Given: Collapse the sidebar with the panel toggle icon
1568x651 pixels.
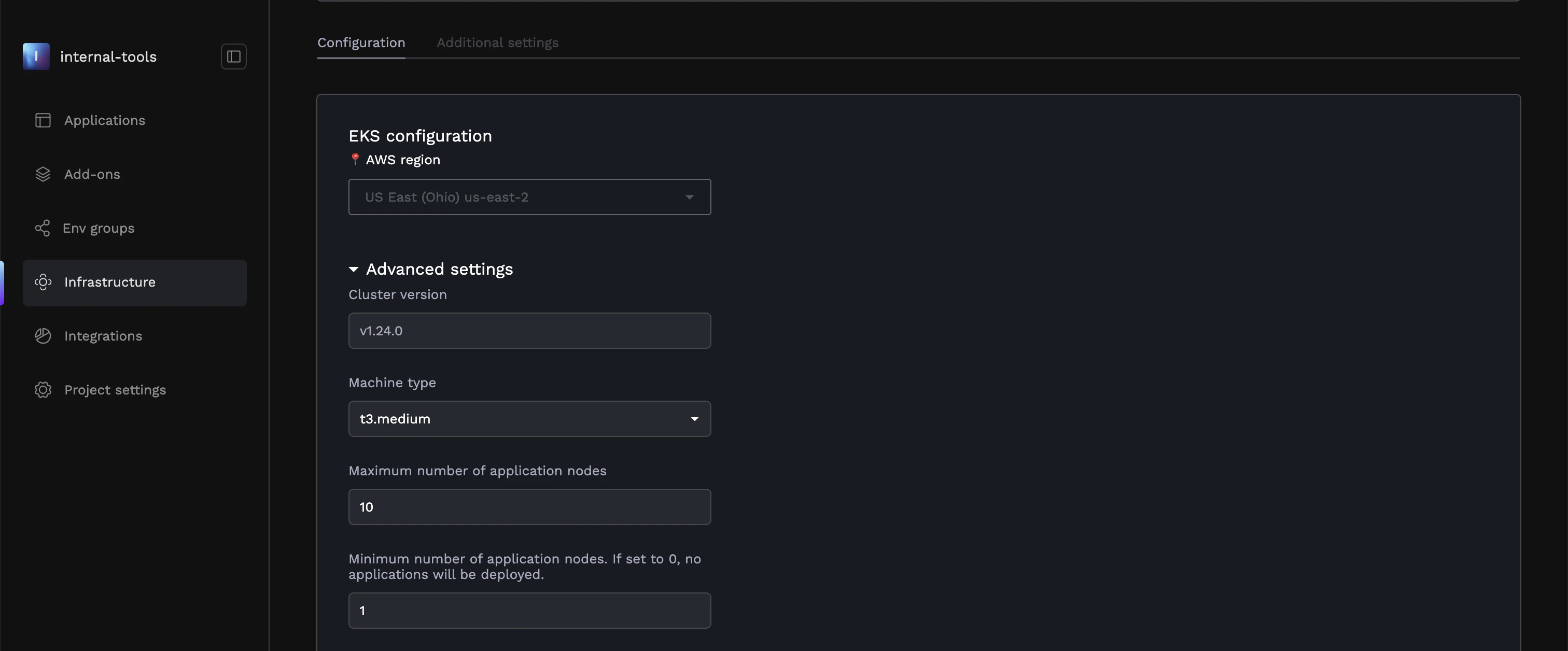Looking at the screenshot, I should coord(233,56).
